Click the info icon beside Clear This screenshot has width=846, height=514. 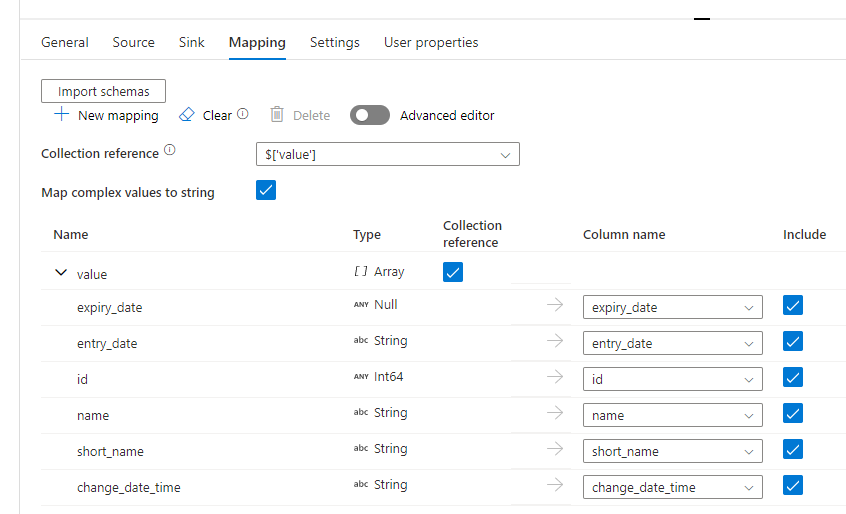click(242, 114)
